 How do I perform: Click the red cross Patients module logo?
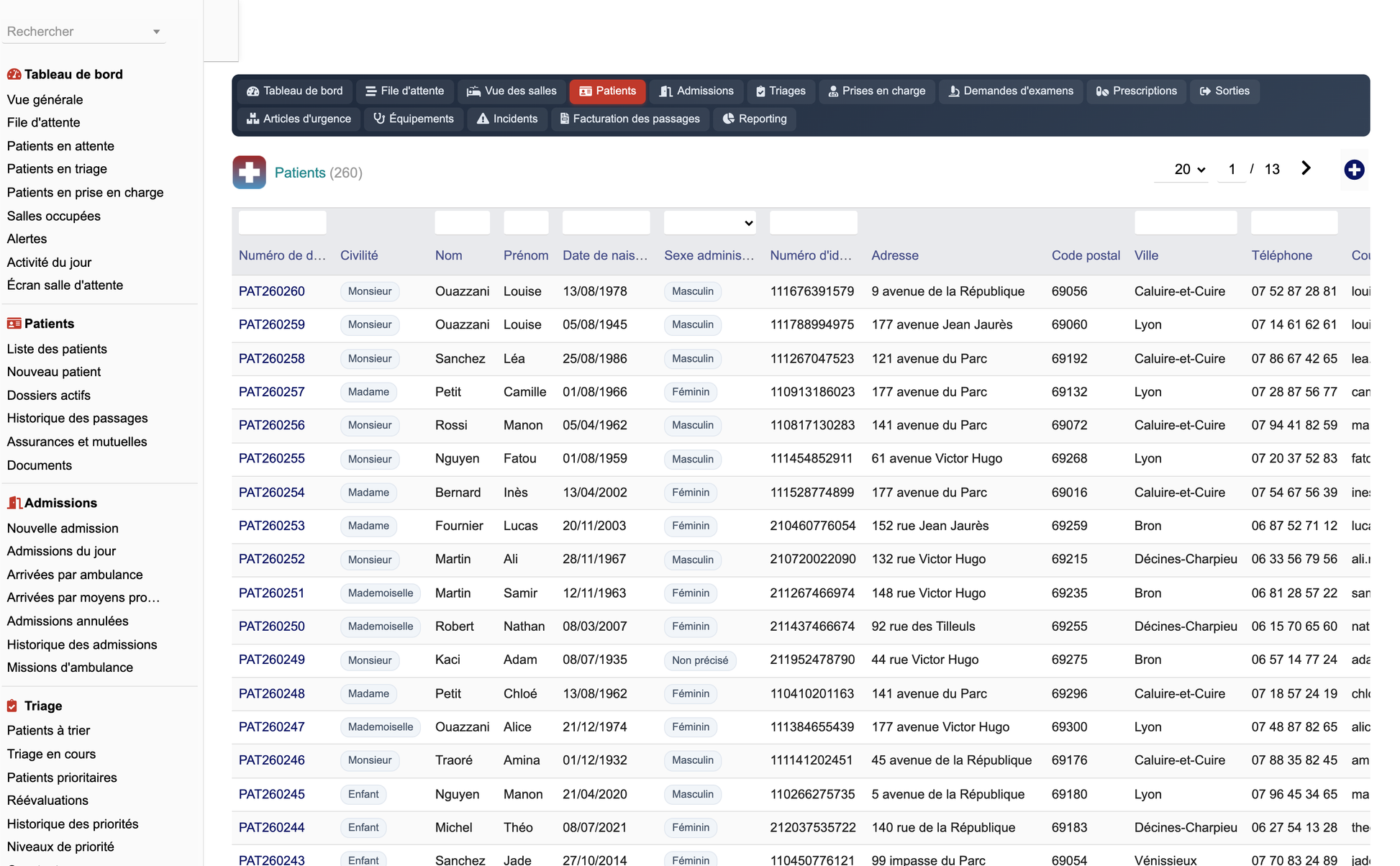point(249,173)
